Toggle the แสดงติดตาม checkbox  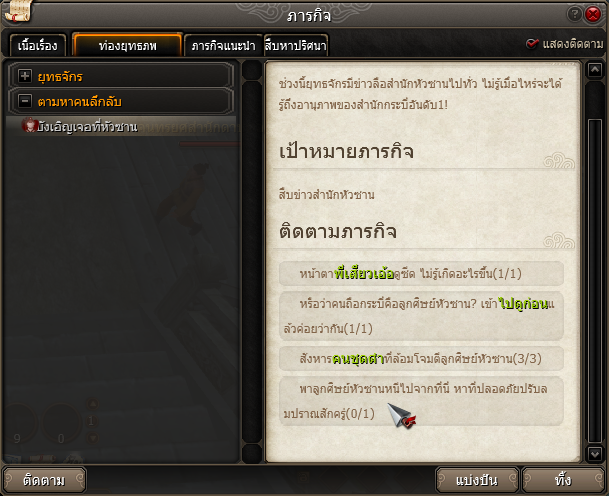[x=532, y=44]
